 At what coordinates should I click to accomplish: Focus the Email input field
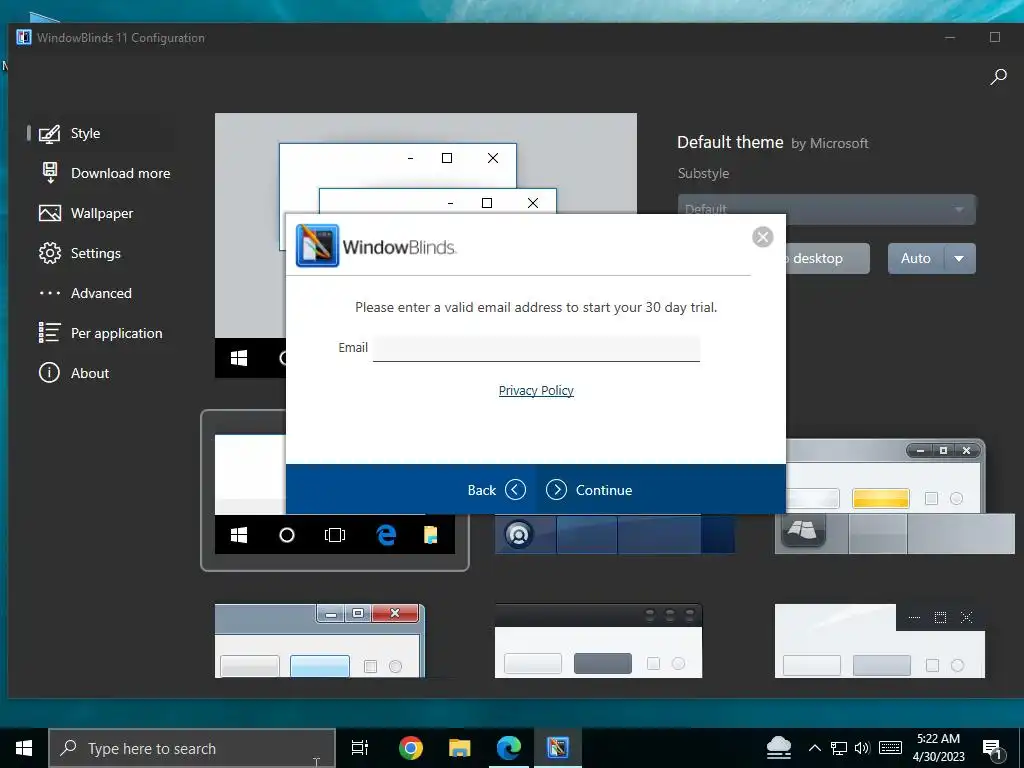[x=536, y=348]
